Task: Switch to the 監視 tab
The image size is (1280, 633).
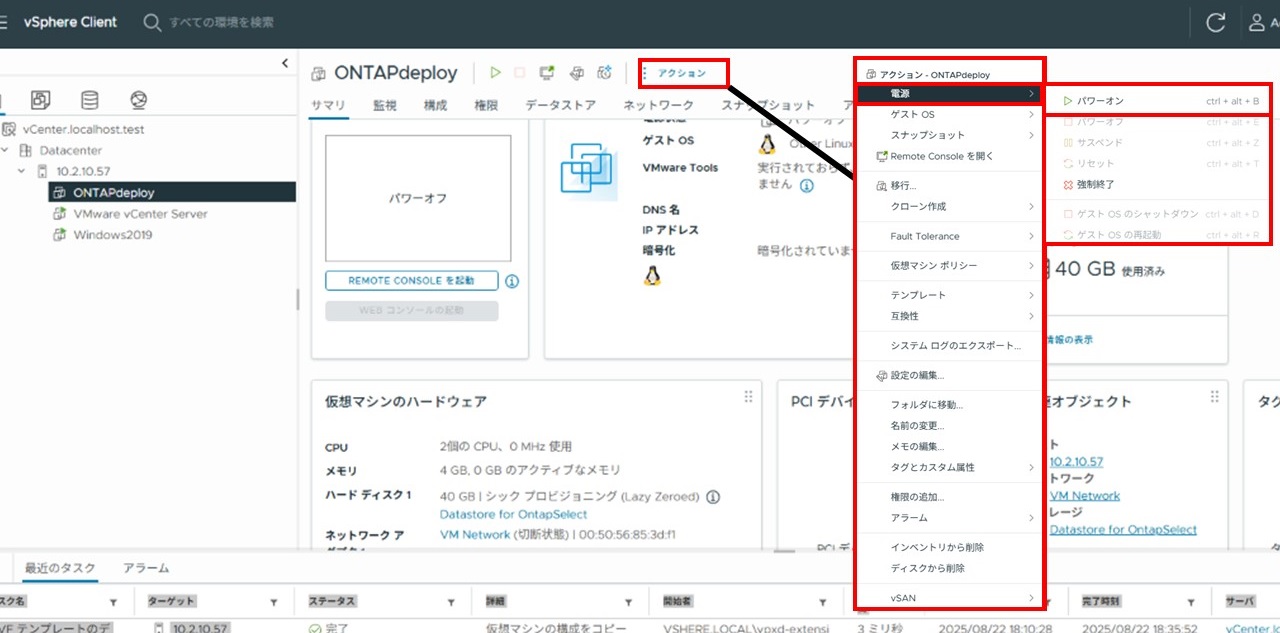Action: point(385,105)
